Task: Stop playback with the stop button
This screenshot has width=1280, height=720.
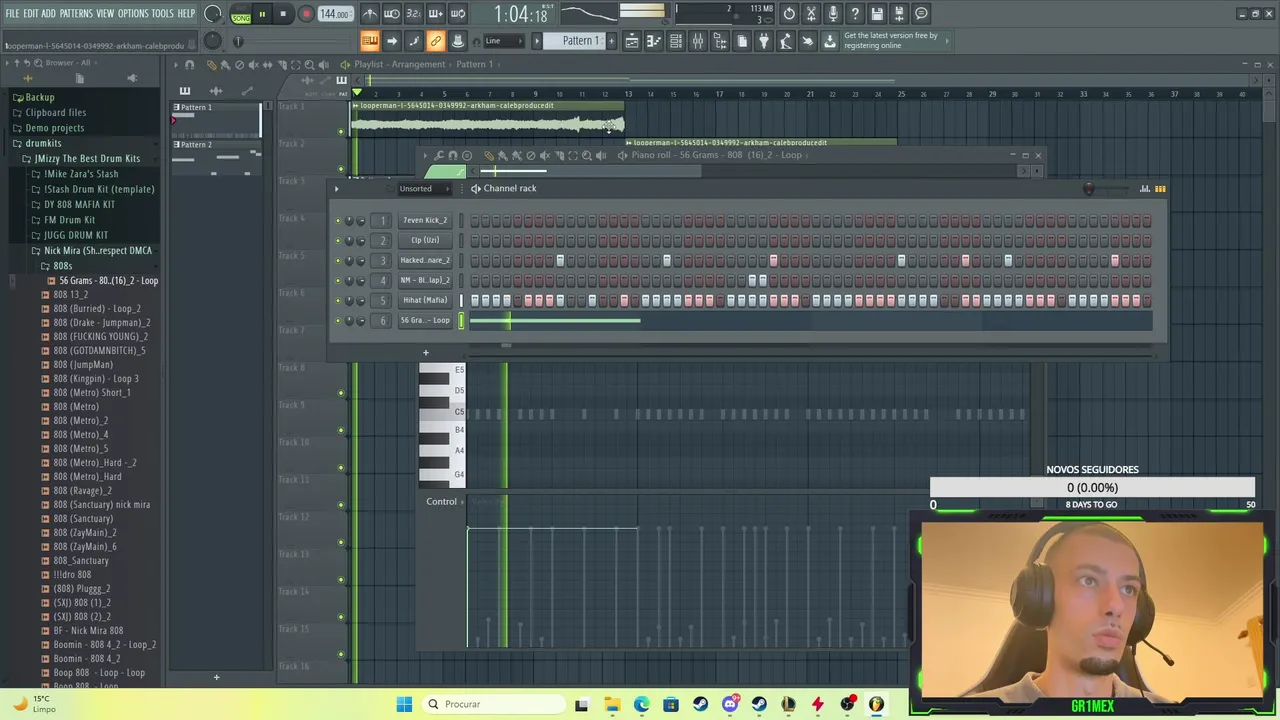Action: 283,14
